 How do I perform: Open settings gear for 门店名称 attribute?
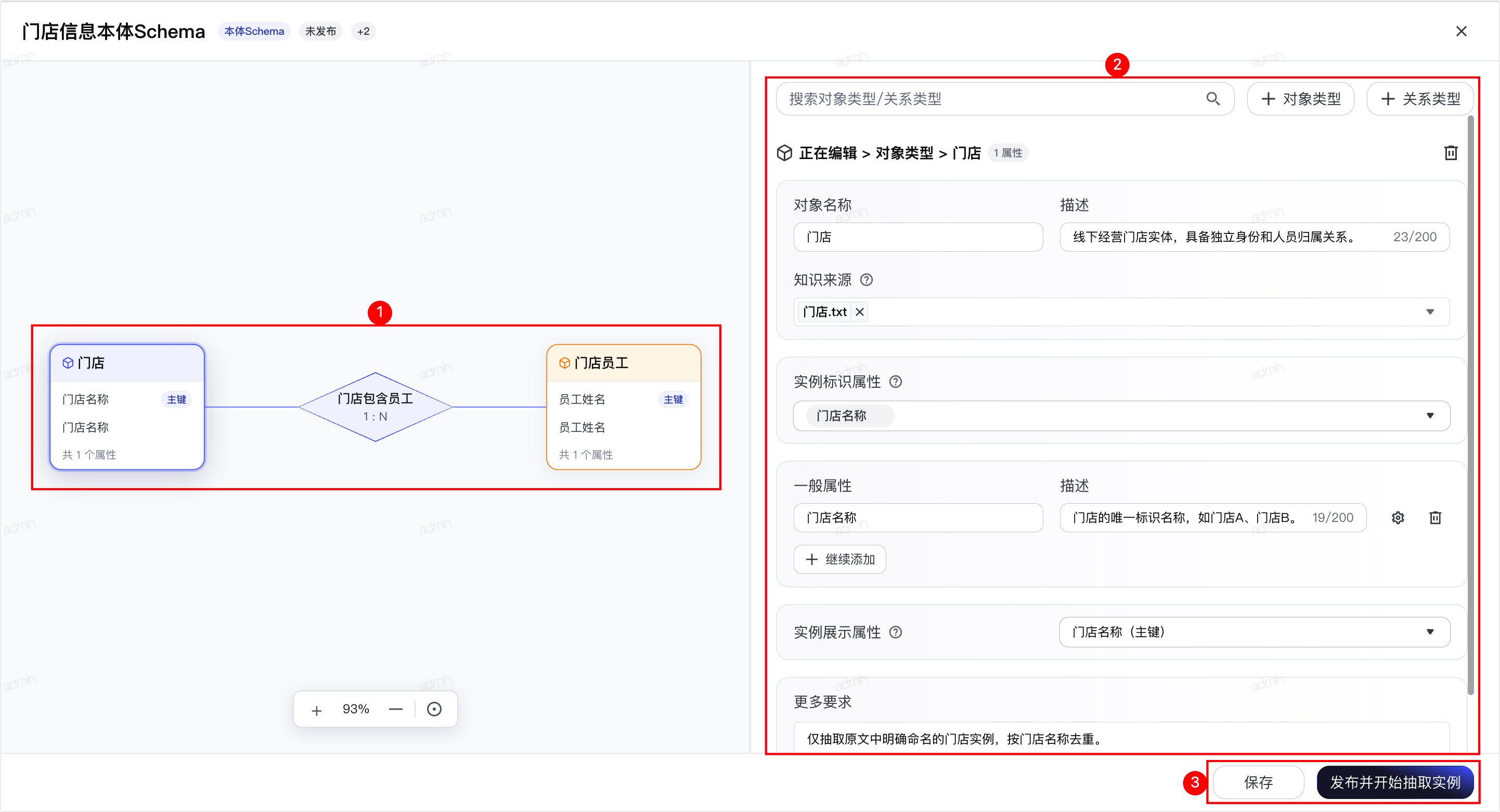click(x=1398, y=517)
